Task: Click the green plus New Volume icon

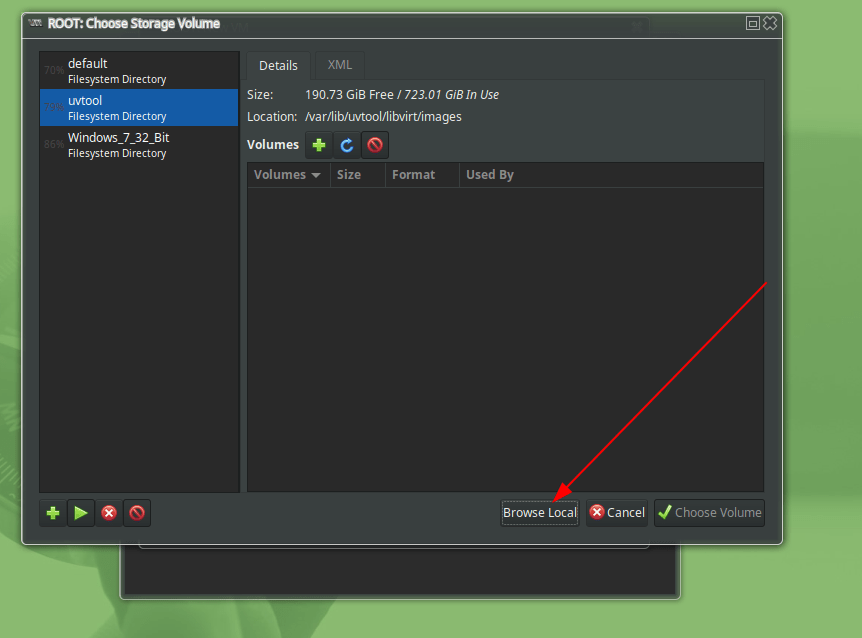Action: [319, 145]
